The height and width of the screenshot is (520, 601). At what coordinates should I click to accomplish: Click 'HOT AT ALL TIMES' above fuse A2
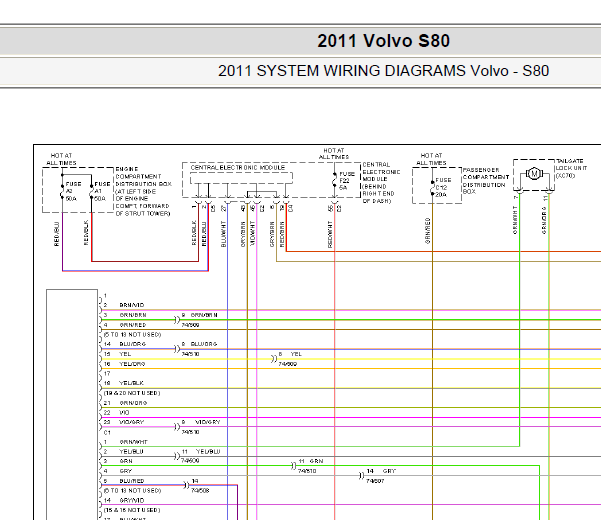(x=61, y=159)
